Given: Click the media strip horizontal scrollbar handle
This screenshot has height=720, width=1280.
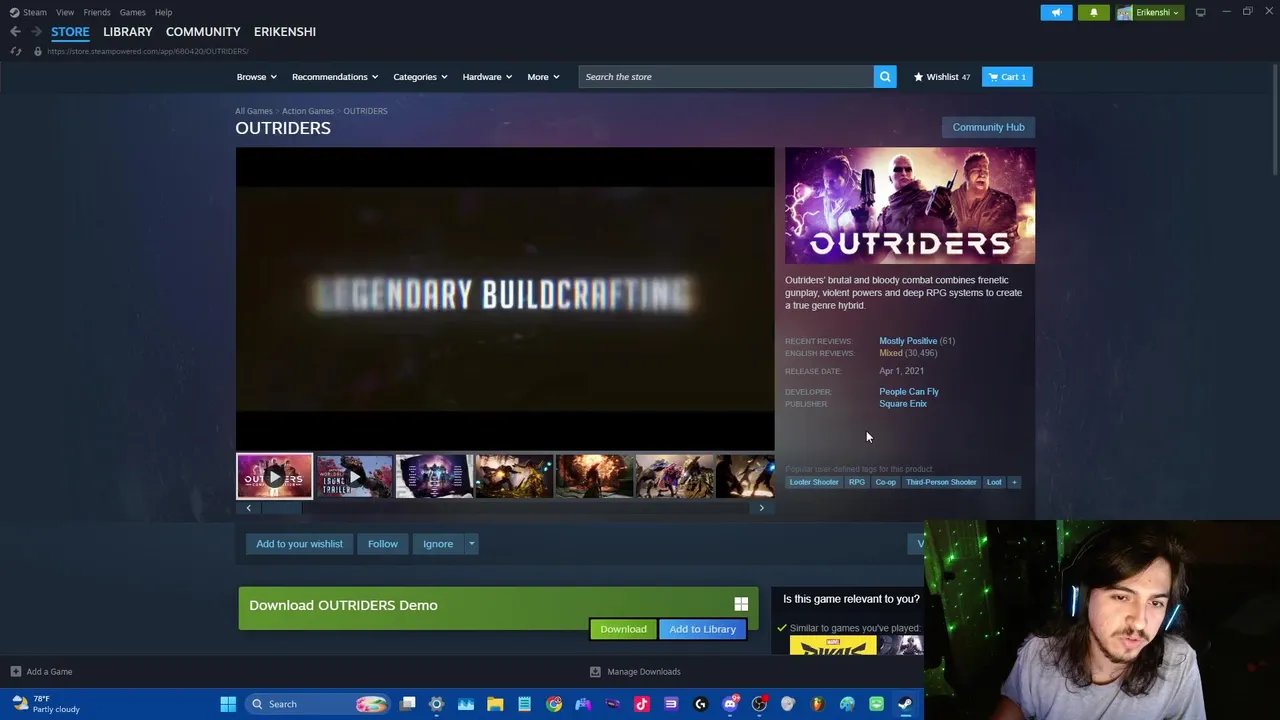Looking at the screenshot, I should [281, 508].
